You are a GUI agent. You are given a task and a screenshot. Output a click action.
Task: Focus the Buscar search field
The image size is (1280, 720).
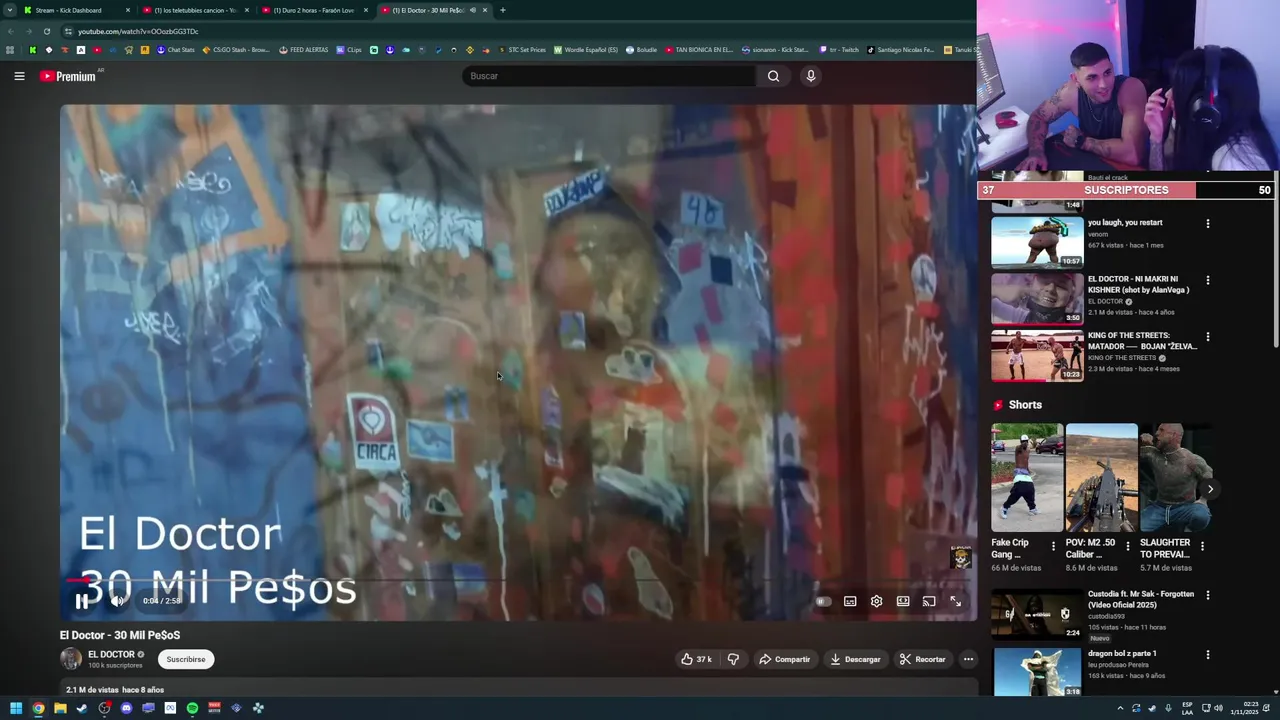(x=609, y=76)
